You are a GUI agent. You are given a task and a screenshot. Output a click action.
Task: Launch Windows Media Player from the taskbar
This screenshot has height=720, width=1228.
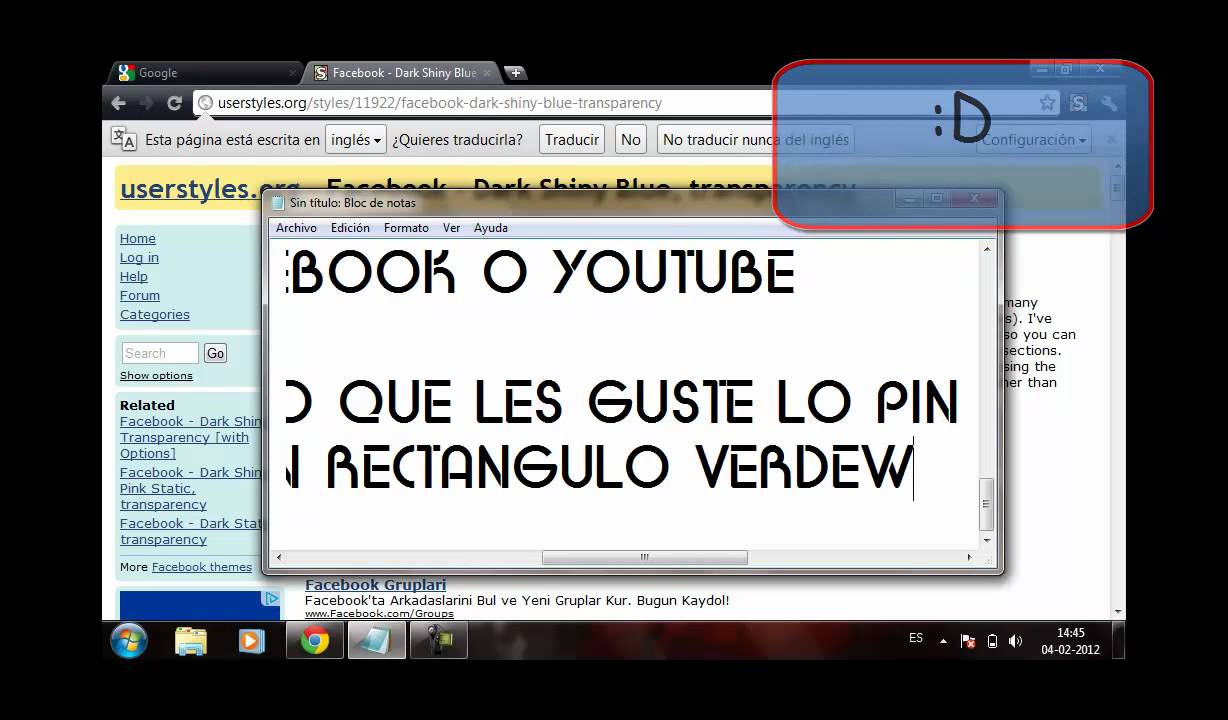250,640
